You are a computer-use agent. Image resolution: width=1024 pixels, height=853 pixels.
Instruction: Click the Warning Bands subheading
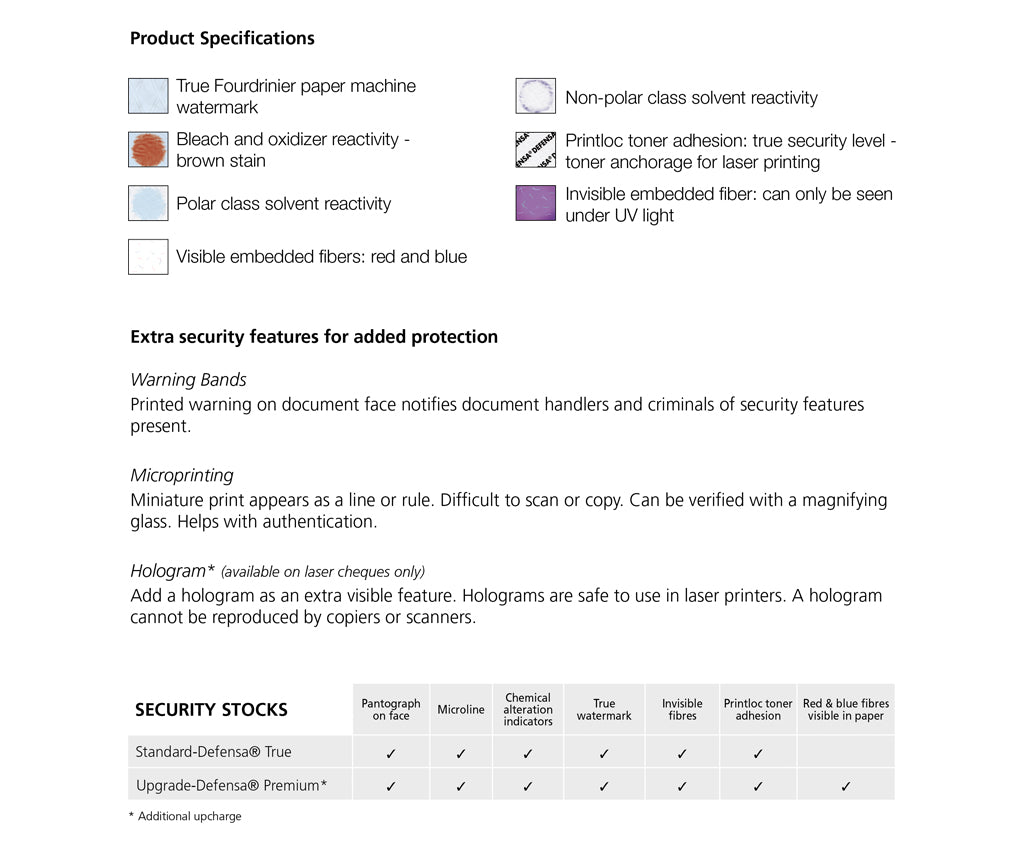(188, 380)
